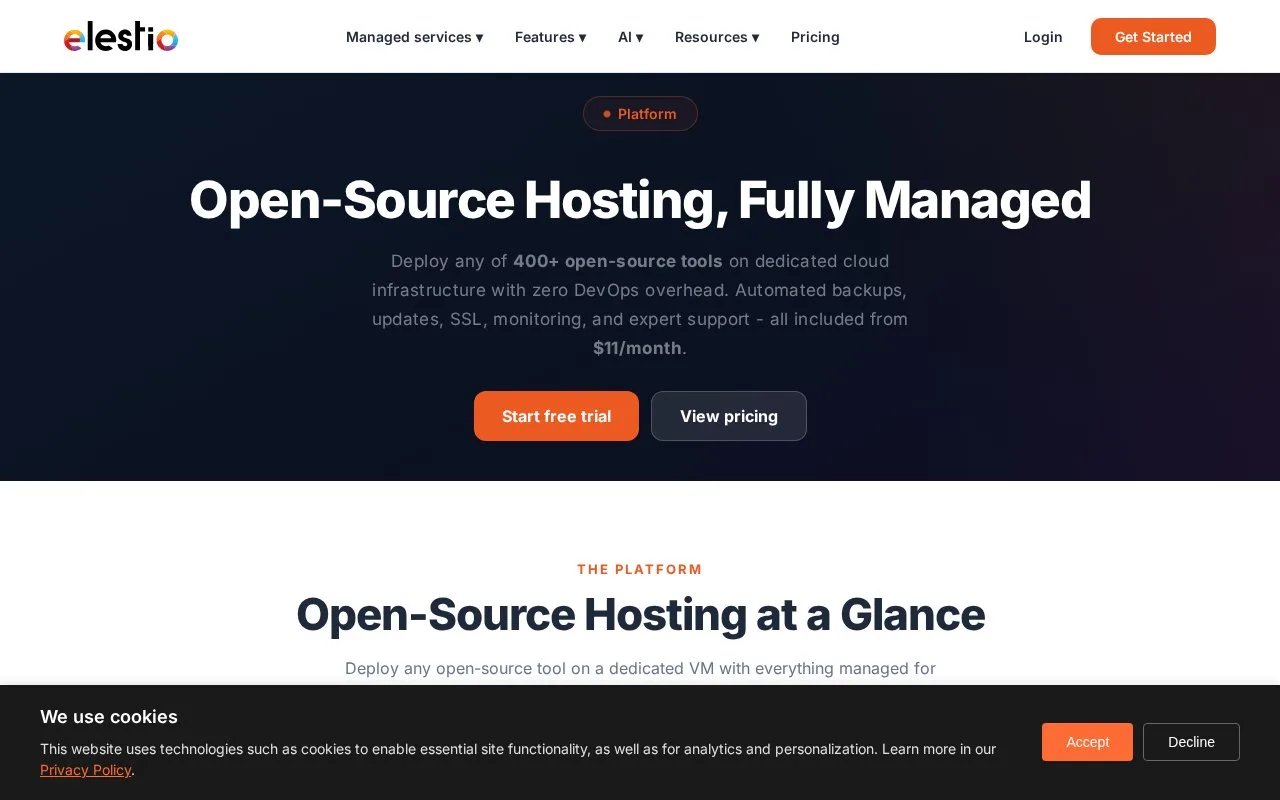The height and width of the screenshot is (800, 1280).
Task: Click the Platform badge
Action: point(640,114)
